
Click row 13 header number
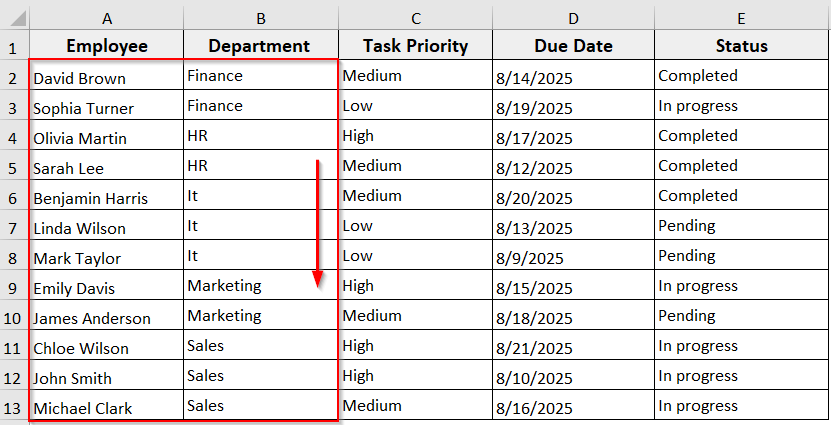tap(14, 407)
